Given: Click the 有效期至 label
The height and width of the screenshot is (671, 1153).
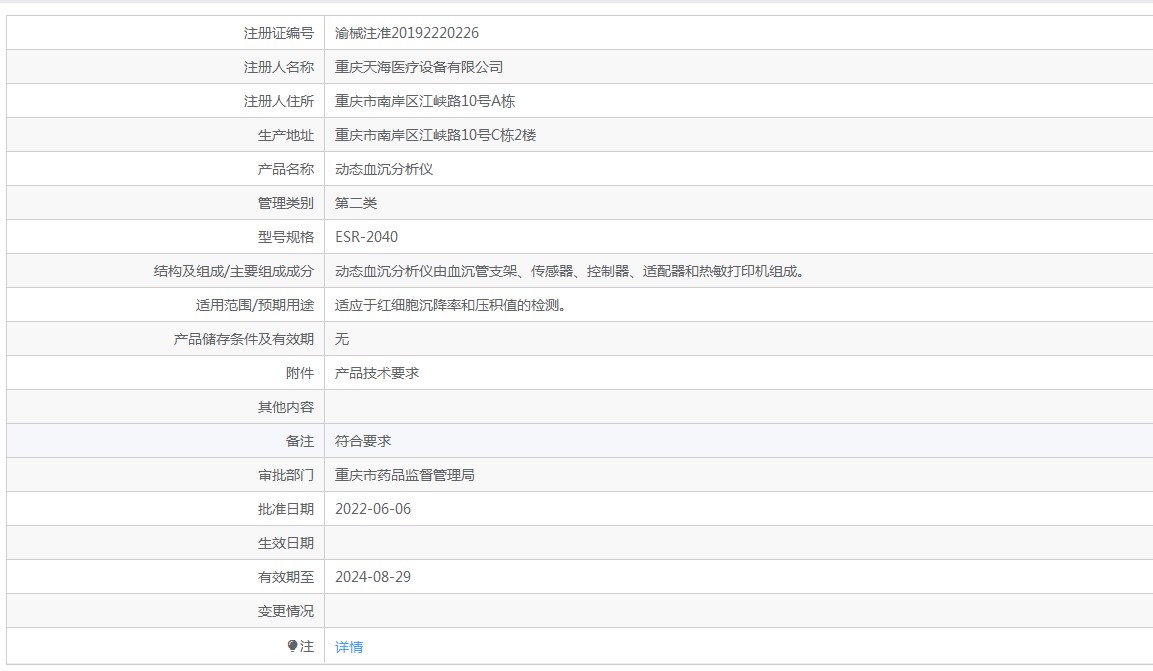Looking at the screenshot, I should click(285, 577).
